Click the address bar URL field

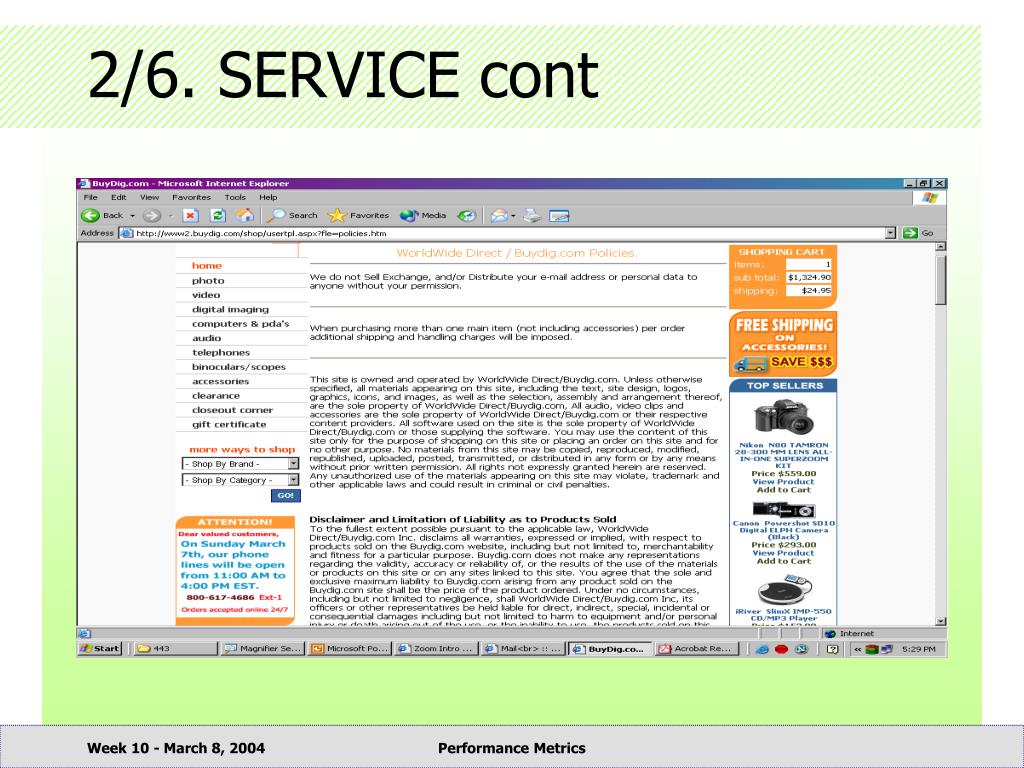click(x=502, y=233)
